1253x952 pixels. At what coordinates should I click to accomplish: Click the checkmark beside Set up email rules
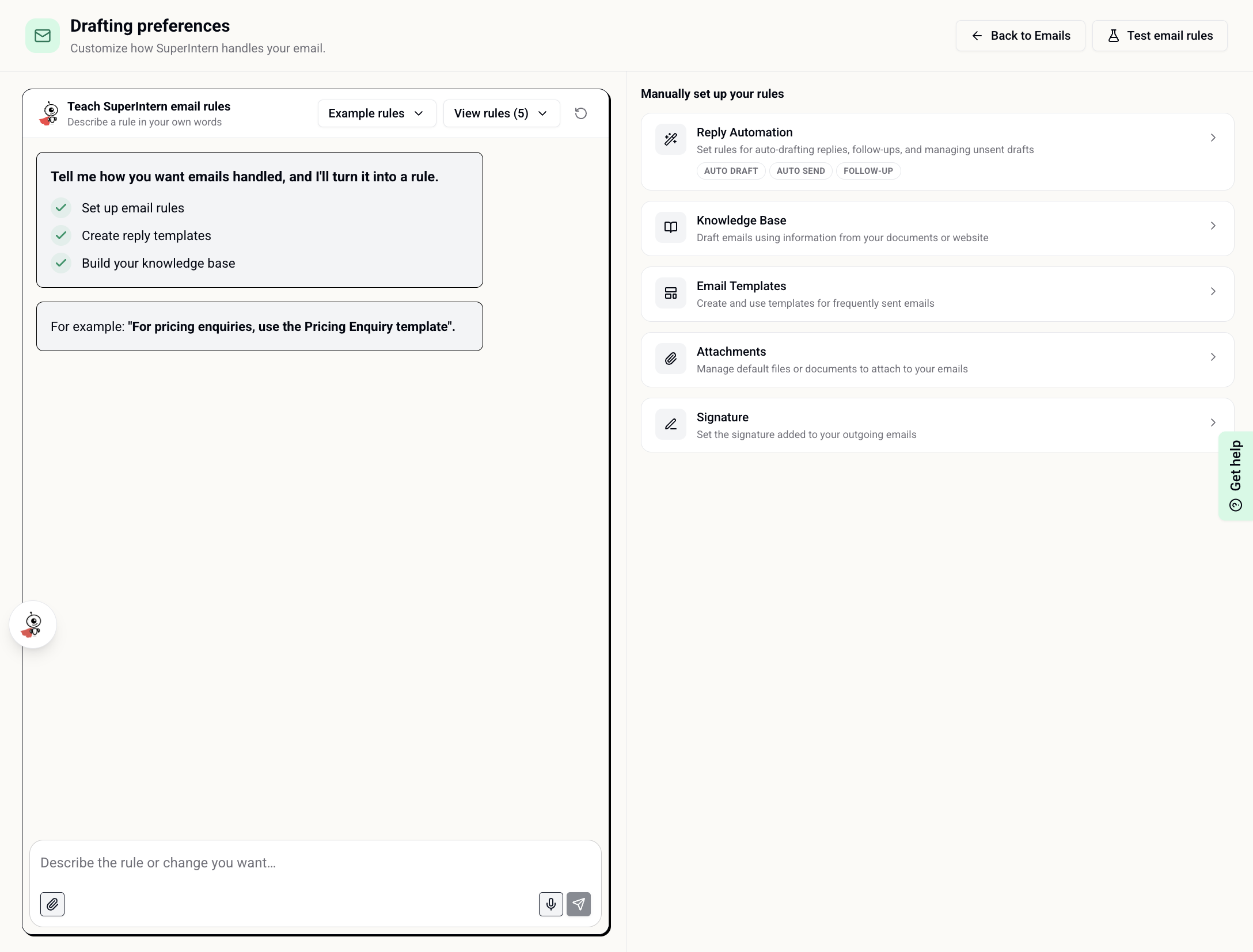coord(61,208)
